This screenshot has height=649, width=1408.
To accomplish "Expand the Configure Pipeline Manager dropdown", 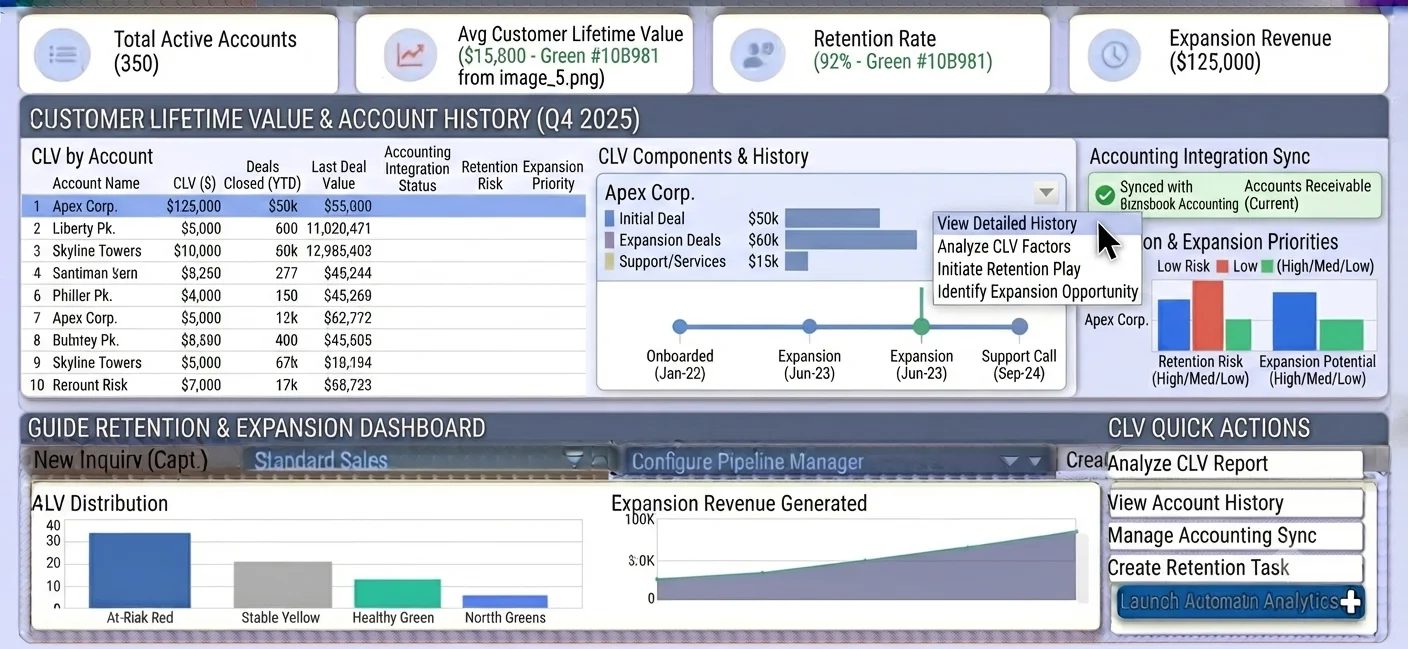I will (838, 461).
